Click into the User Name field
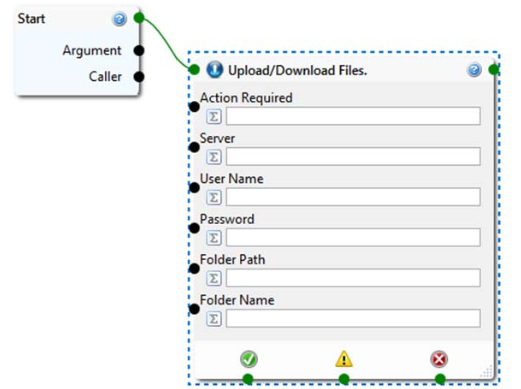 (x=353, y=197)
